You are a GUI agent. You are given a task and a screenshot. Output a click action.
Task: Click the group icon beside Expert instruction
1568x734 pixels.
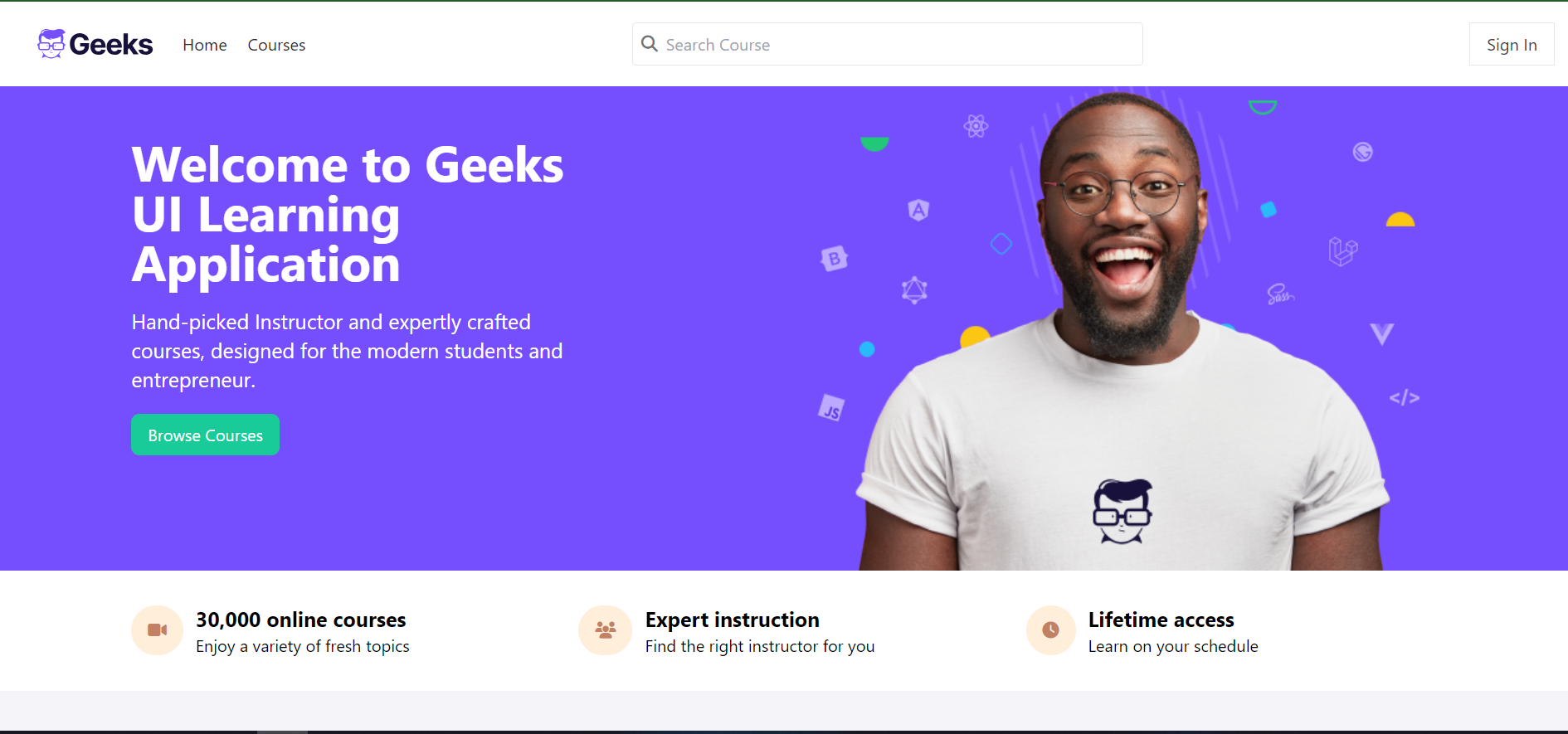coord(606,630)
